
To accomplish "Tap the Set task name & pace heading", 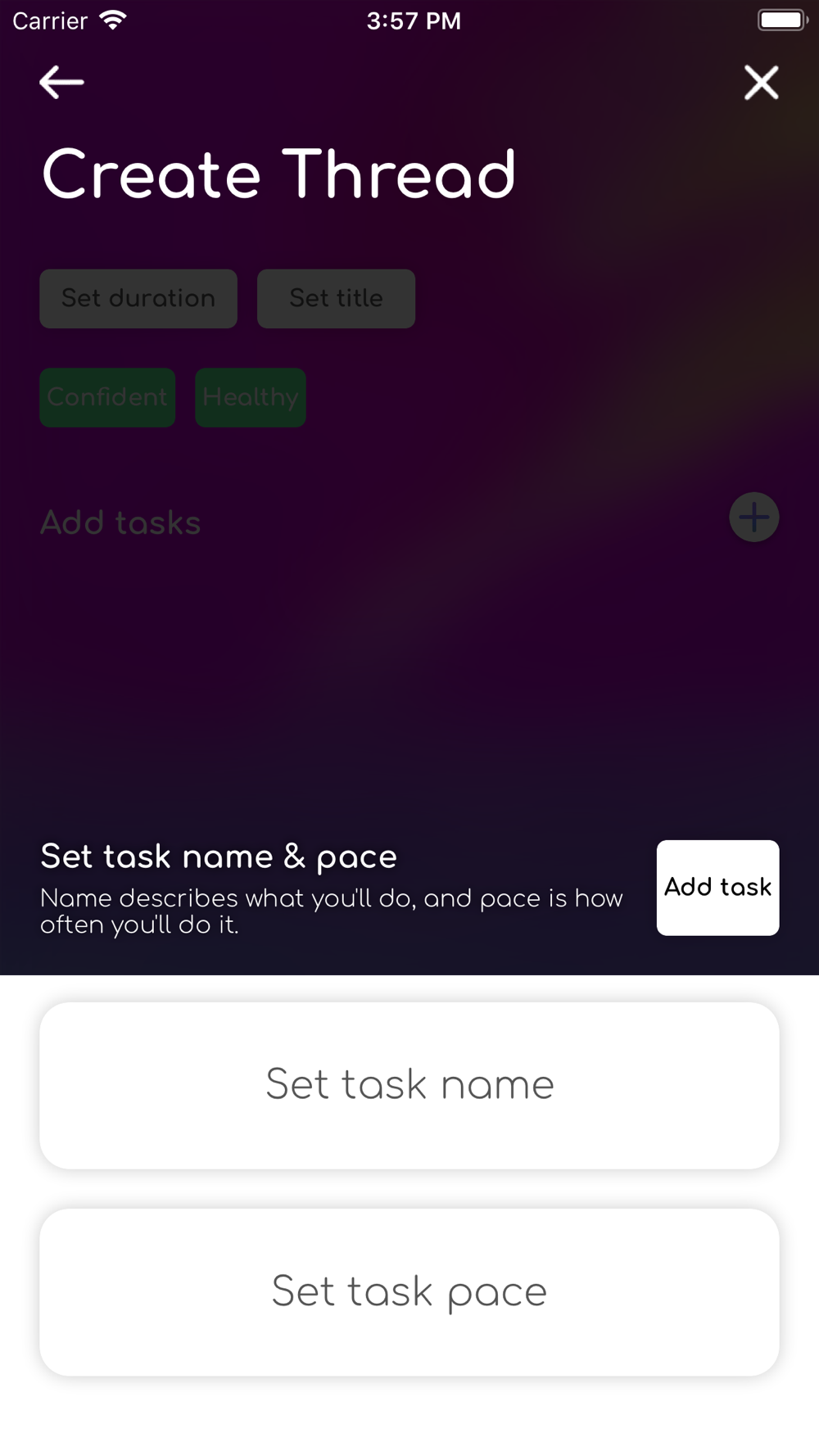I will pyautogui.click(x=219, y=857).
